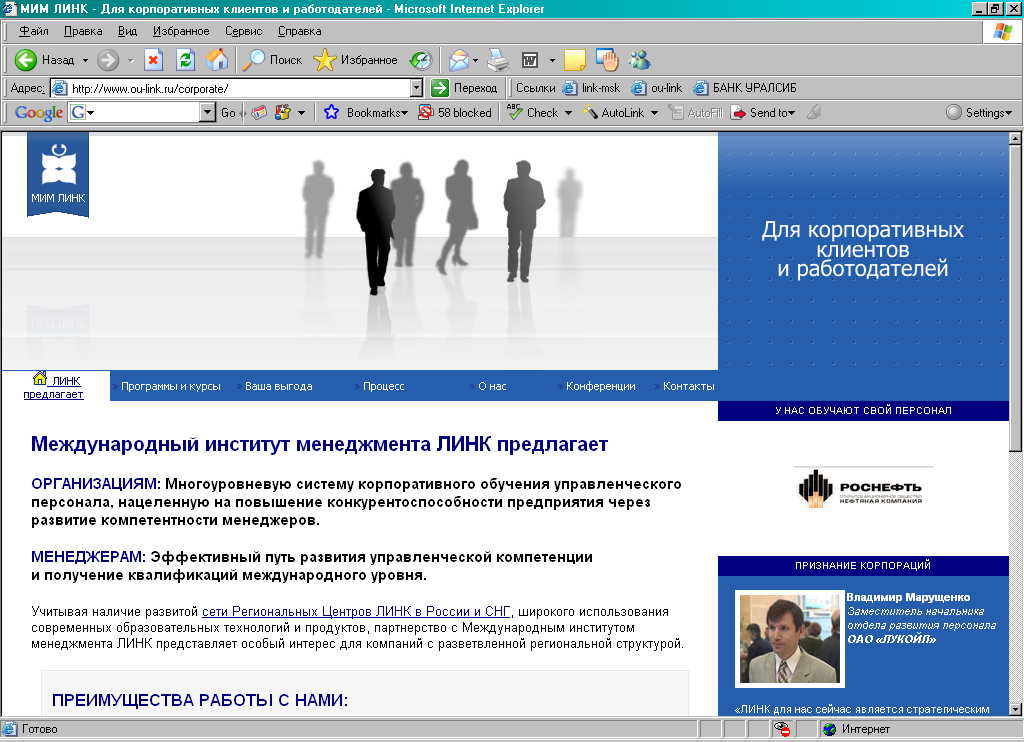Select the Контакты nav tab
The height and width of the screenshot is (742, 1024).
pos(688,386)
